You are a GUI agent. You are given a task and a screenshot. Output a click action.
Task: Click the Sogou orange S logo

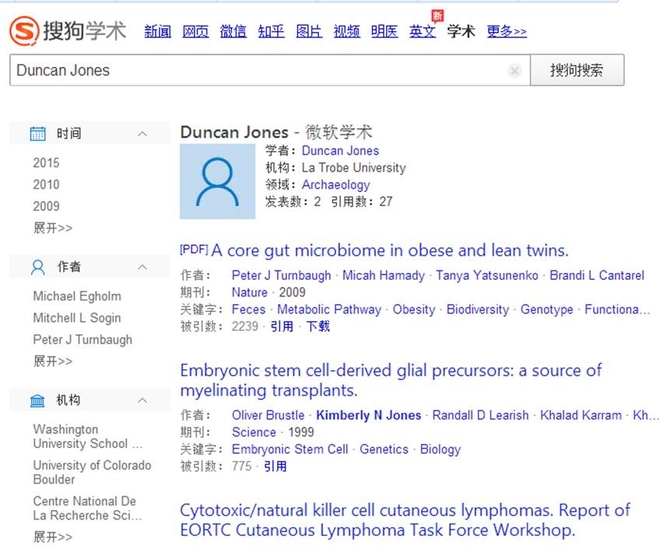24,31
